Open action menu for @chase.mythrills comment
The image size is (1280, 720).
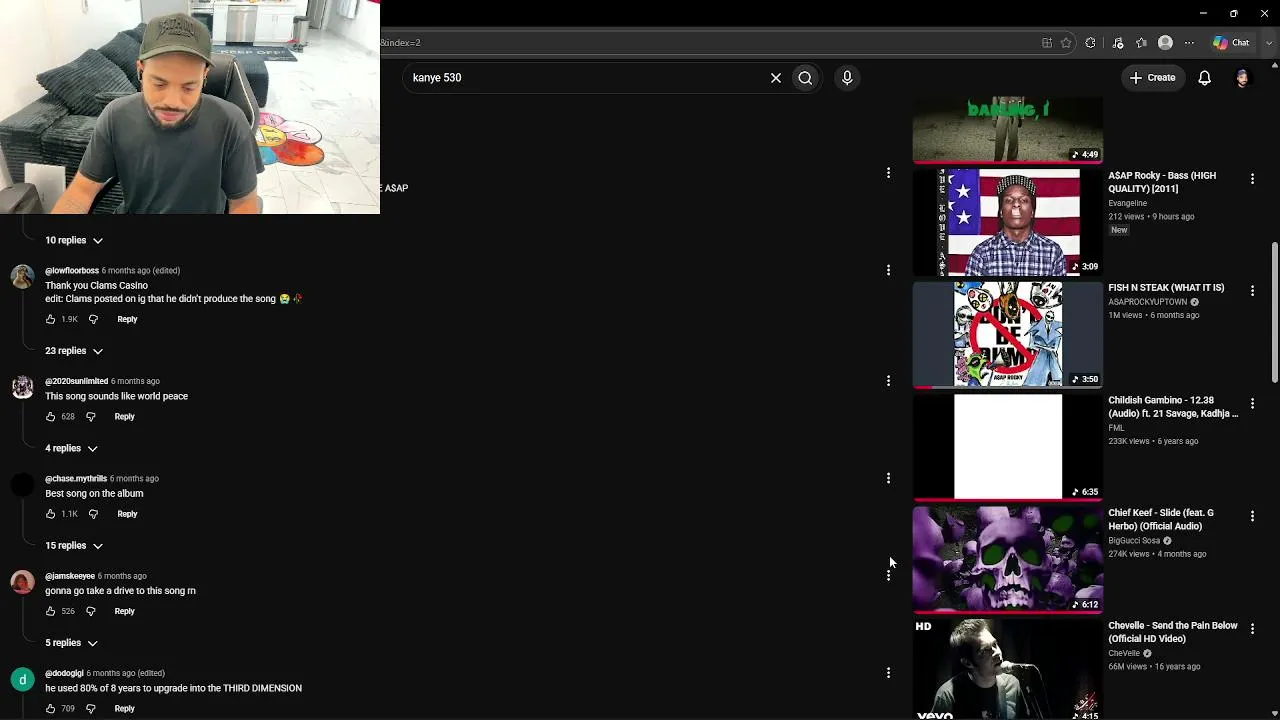pyautogui.click(x=888, y=478)
